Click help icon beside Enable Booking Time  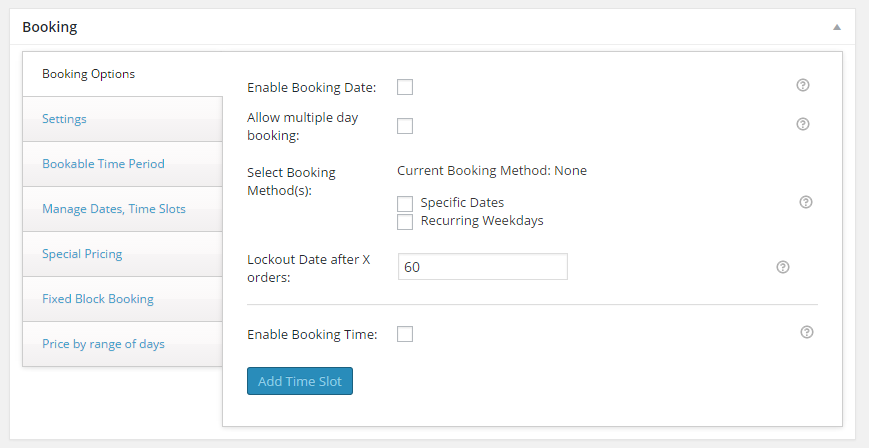(807, 332)
